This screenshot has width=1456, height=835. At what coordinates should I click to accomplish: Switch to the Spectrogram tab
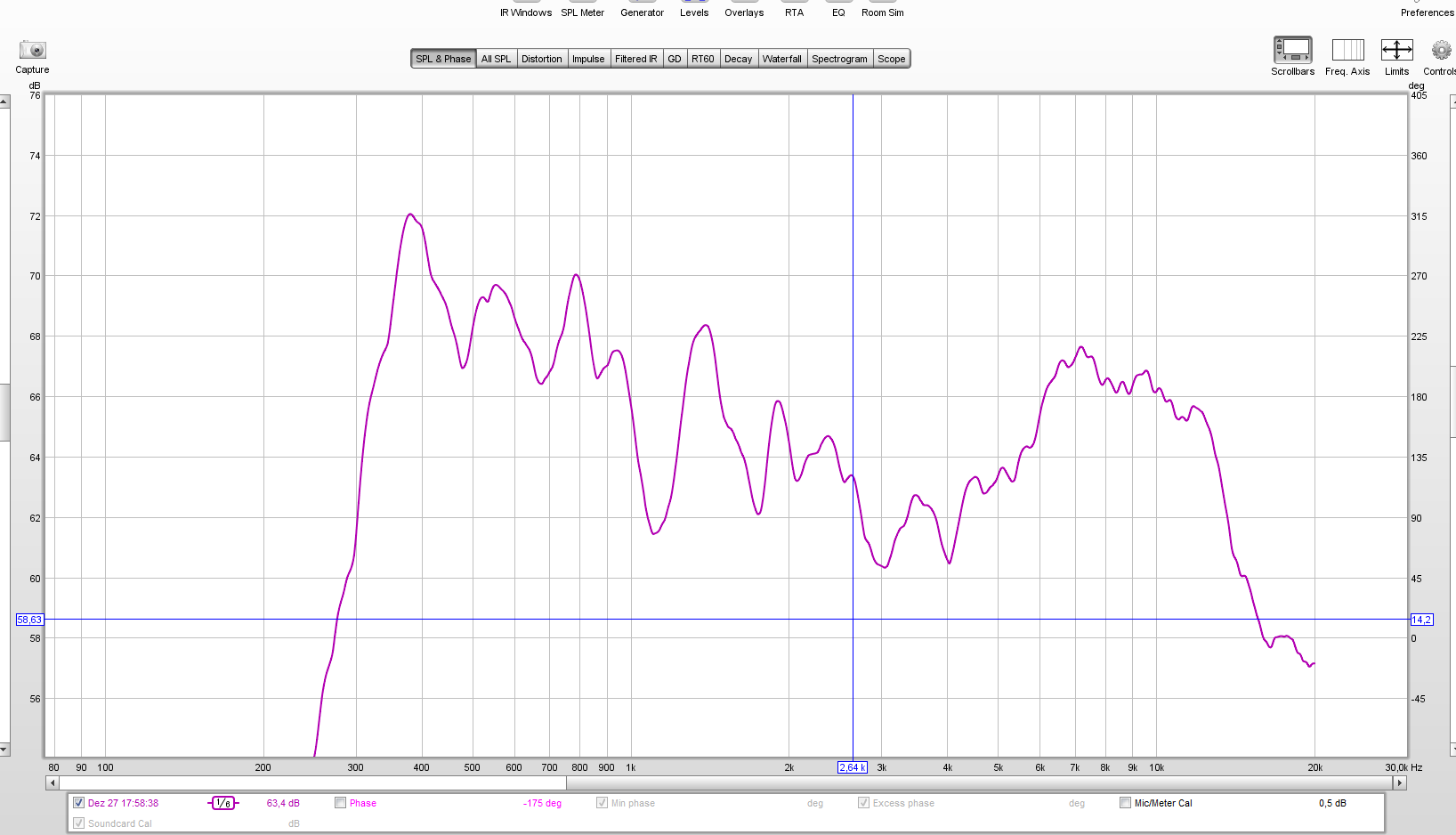point(839,59)
